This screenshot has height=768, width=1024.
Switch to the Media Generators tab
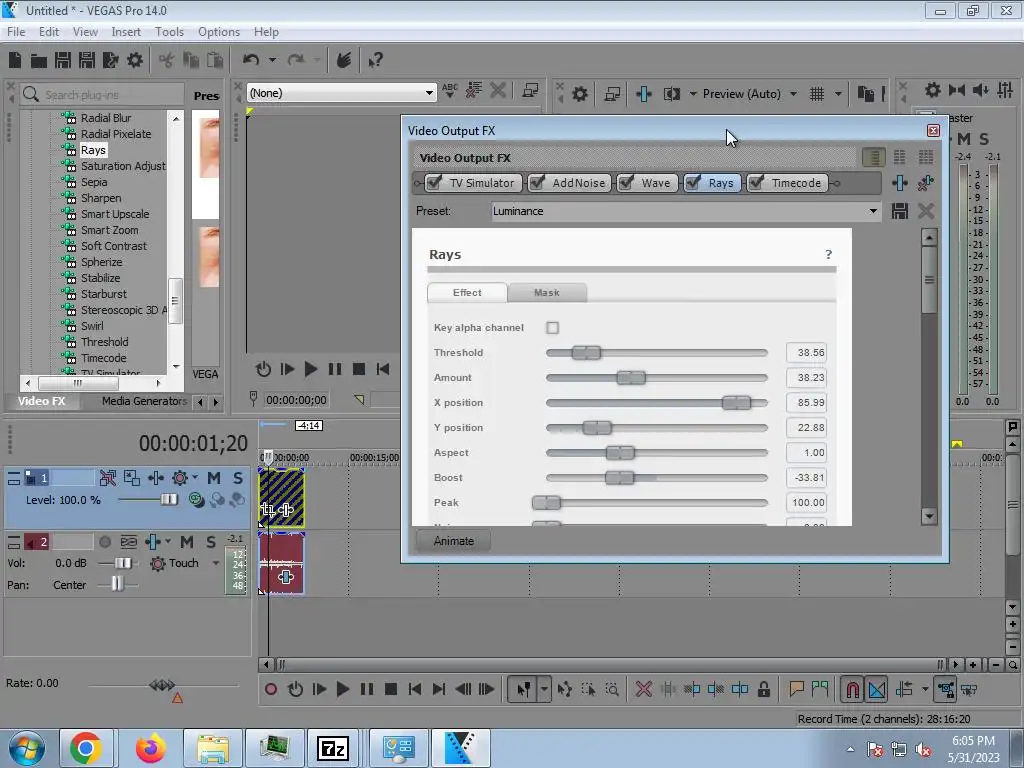pos(144,401)
